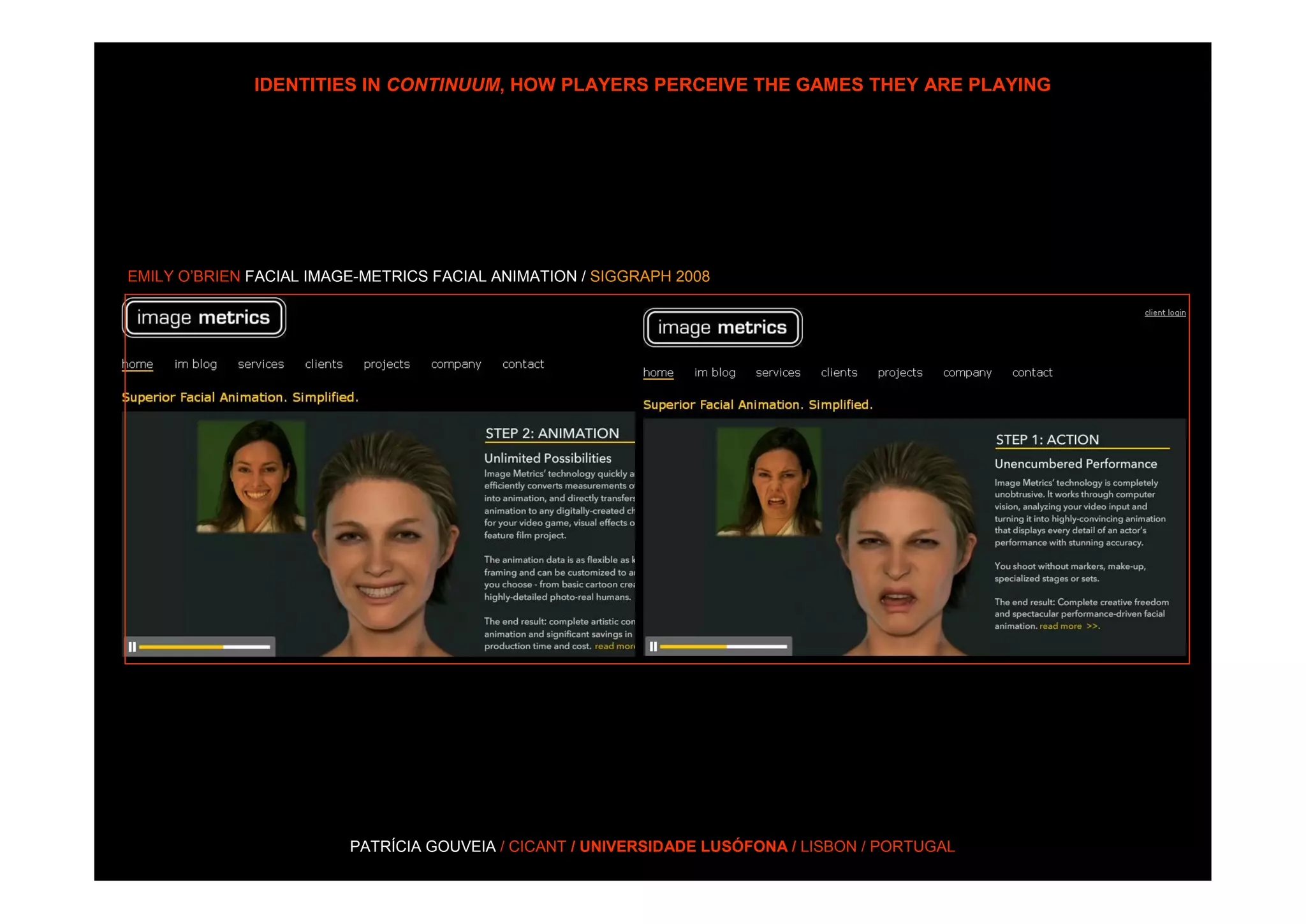Open services in the left menu
The width and height of the screenshot is (1306, 924).
[261, 364]
